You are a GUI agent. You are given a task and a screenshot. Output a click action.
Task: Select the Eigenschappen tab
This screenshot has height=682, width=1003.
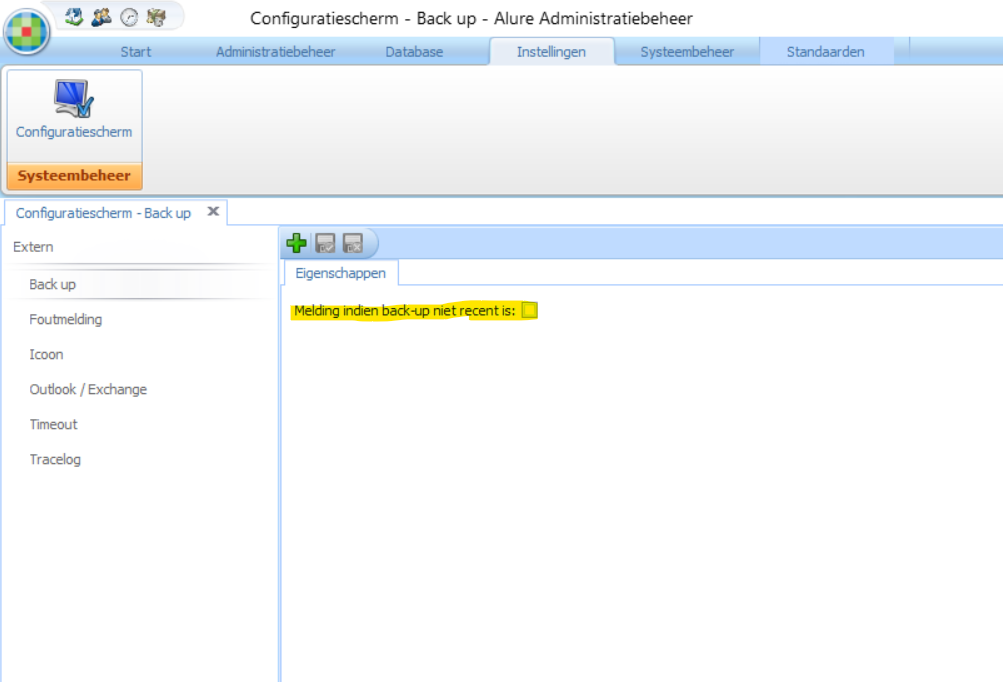[341, 273]
